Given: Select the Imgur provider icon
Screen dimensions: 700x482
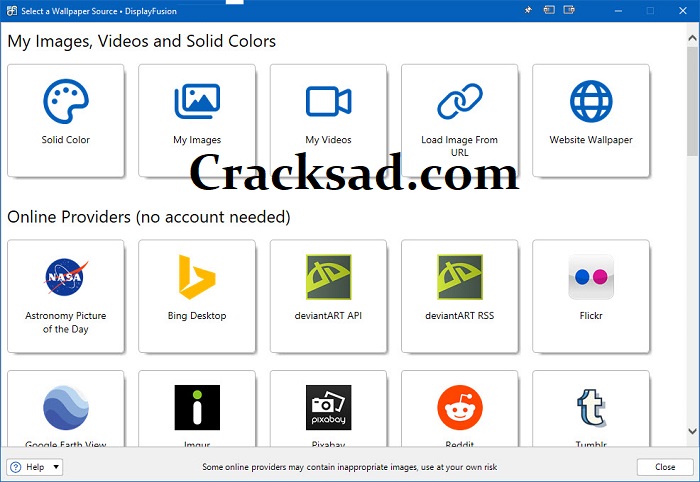Looking at the screenshot, I should (197, 407).
